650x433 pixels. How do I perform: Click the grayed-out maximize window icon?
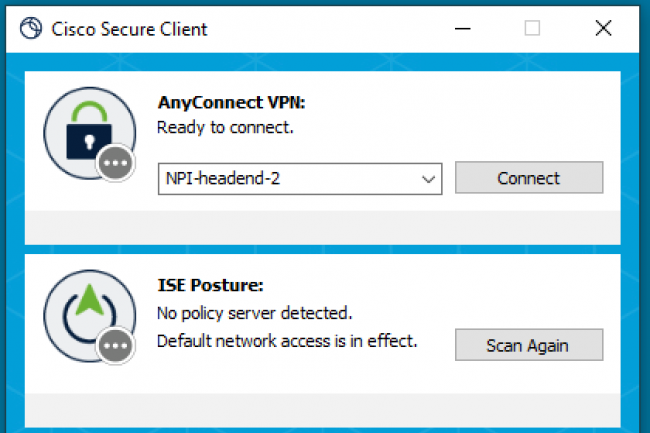tap(532, 28)
